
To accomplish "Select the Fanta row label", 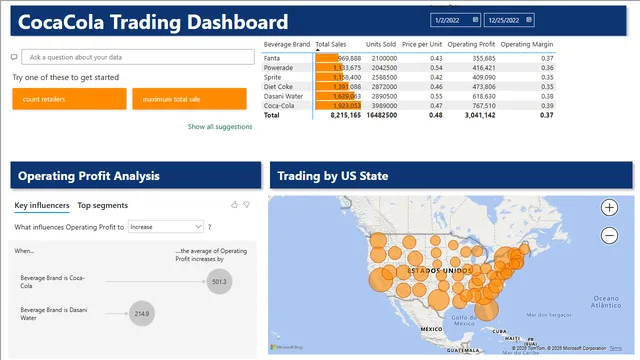I will click(x=272, y=58).
